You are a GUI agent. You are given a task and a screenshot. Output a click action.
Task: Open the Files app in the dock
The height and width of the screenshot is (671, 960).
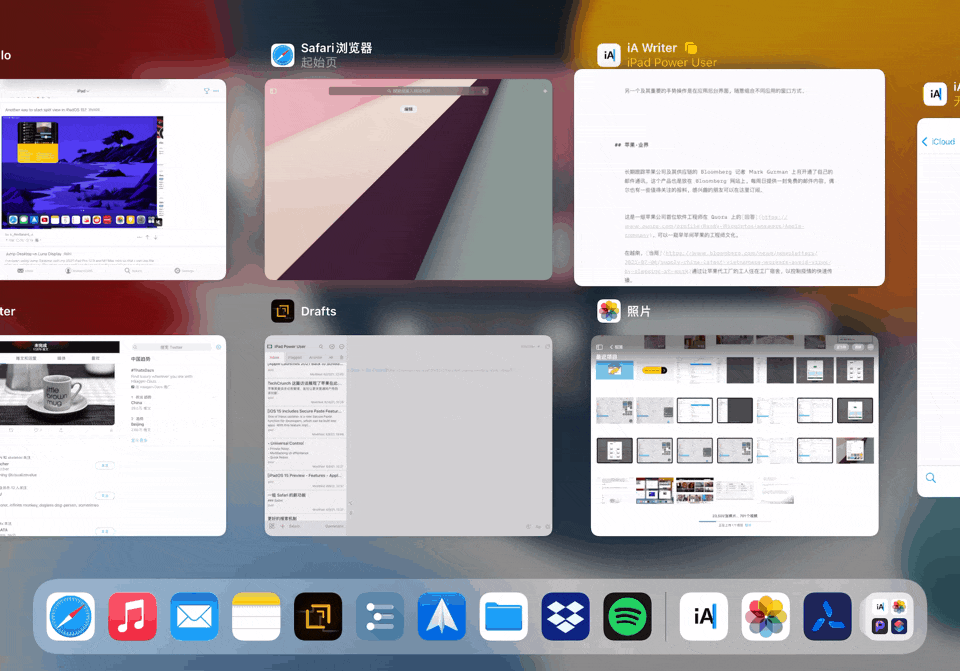503,617
